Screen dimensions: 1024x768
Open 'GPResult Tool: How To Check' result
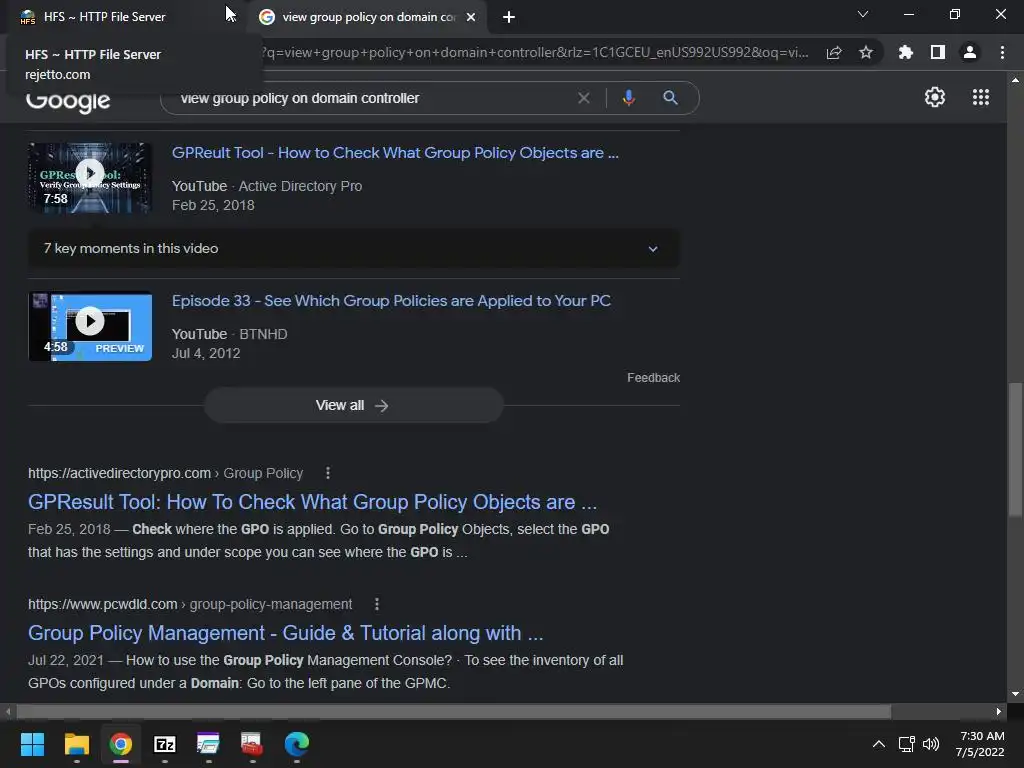pos(312,502)
